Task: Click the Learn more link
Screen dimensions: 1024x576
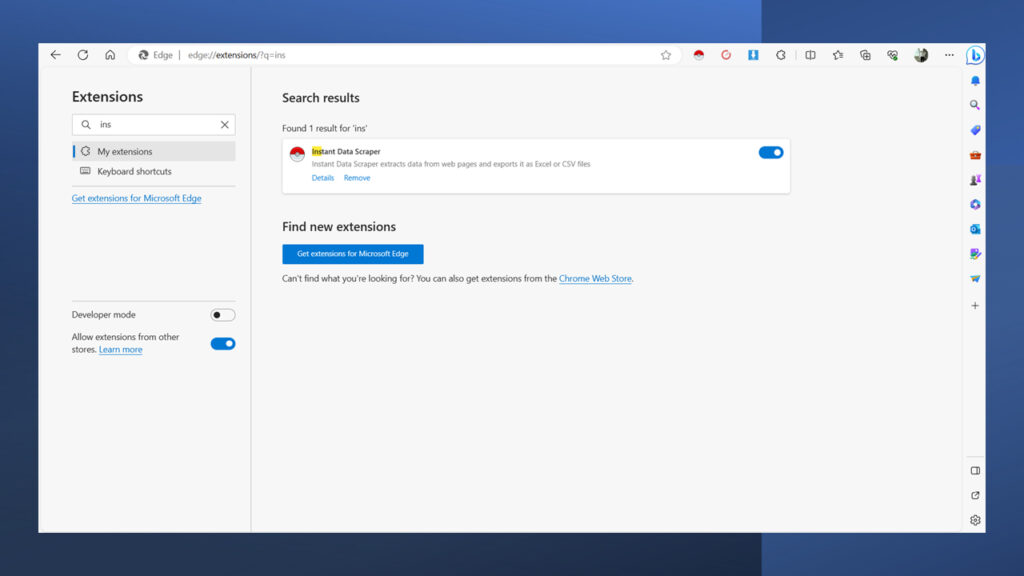Action: (x=120, y=349)
